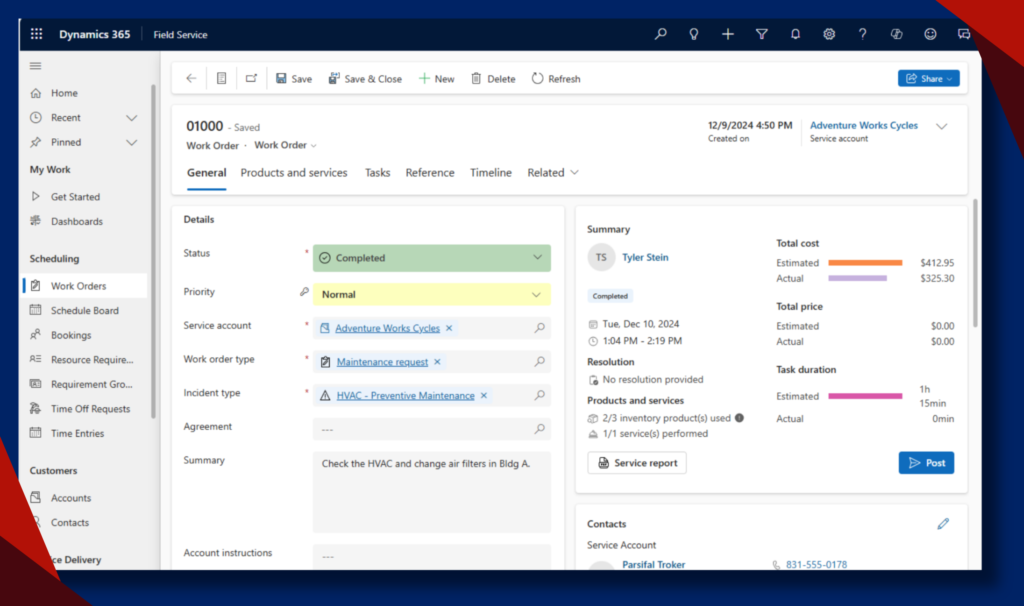Remove Adventure Works Cycles from Service account
Viewport: 1024px width, 606px height.
[449, 328]
